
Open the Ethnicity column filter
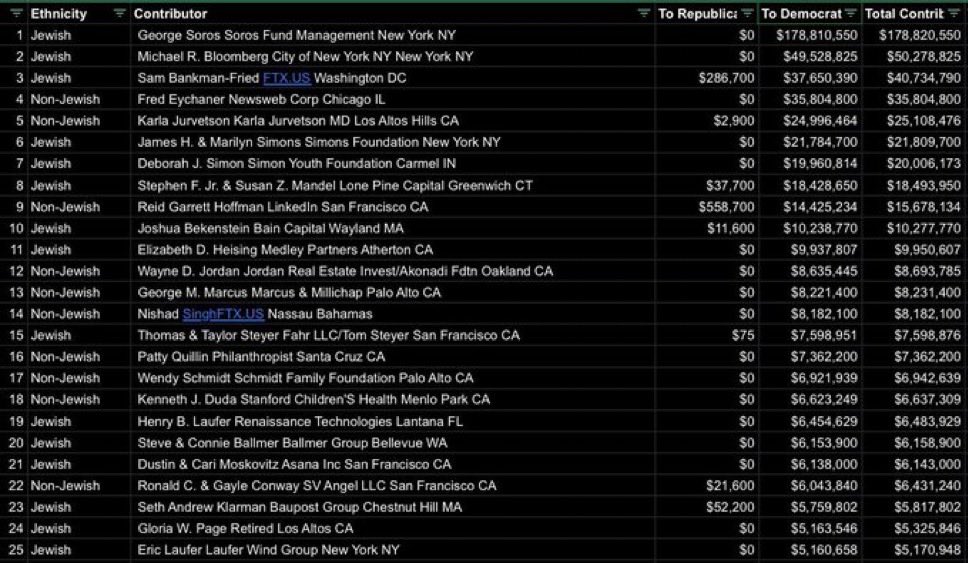(120, 14)
